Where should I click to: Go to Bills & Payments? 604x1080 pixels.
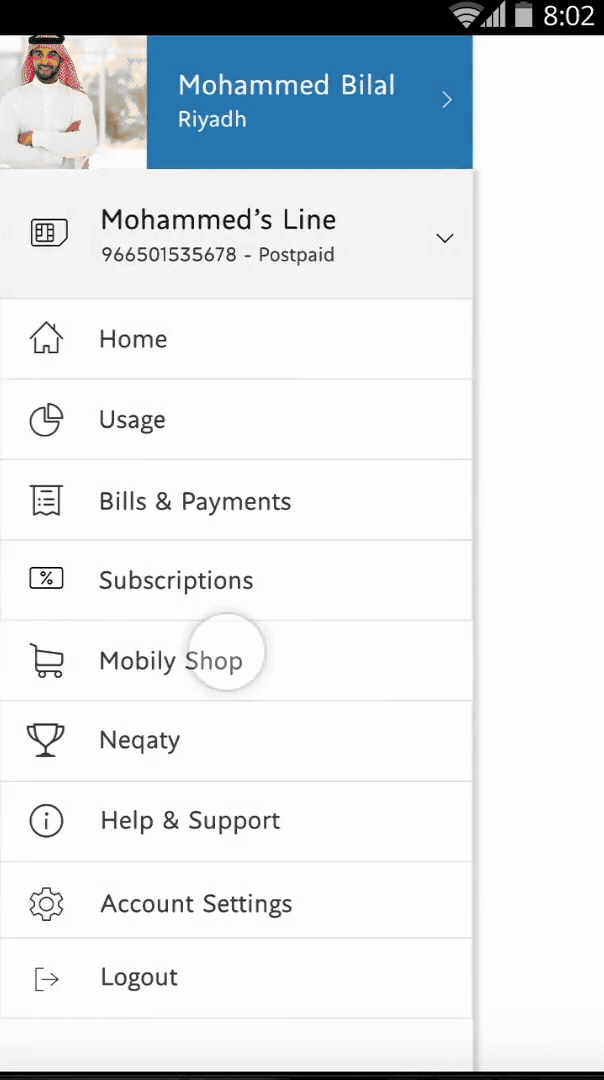(195, 501)
